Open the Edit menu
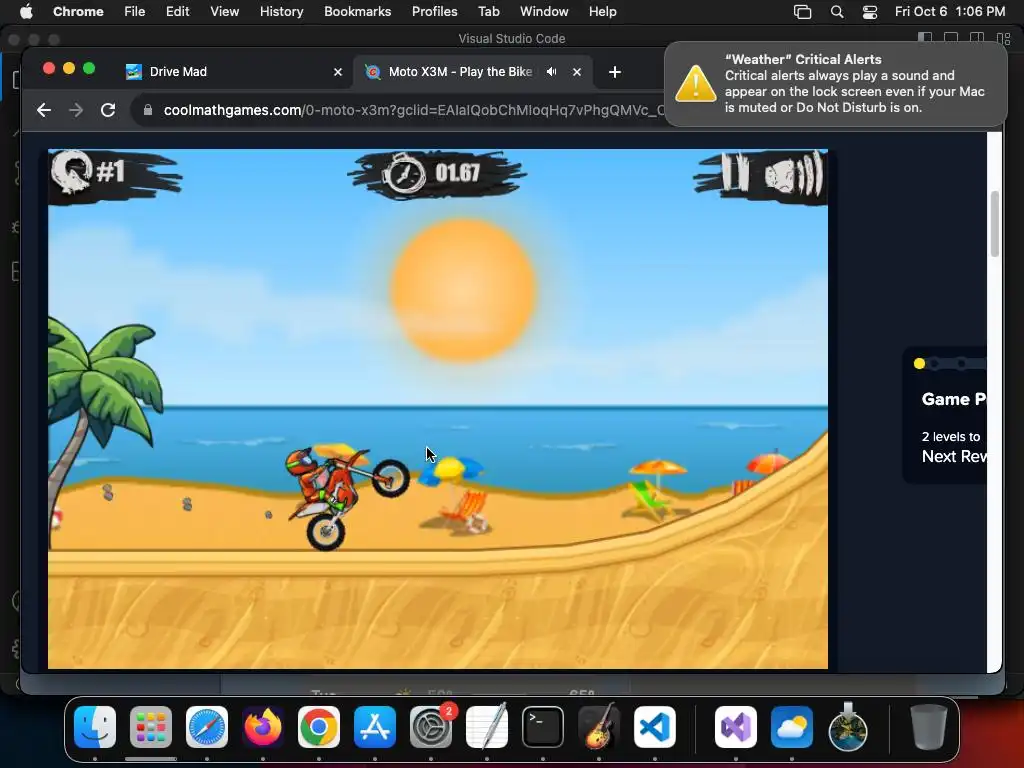 tap(177, 12)
